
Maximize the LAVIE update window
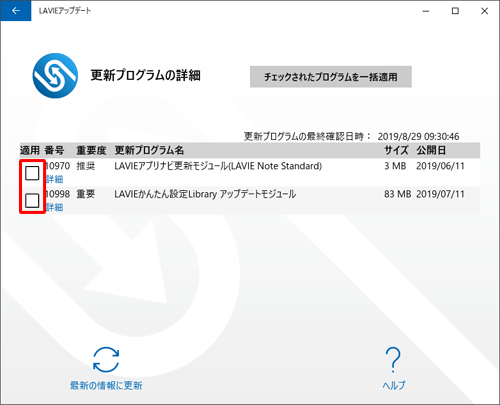455,11
